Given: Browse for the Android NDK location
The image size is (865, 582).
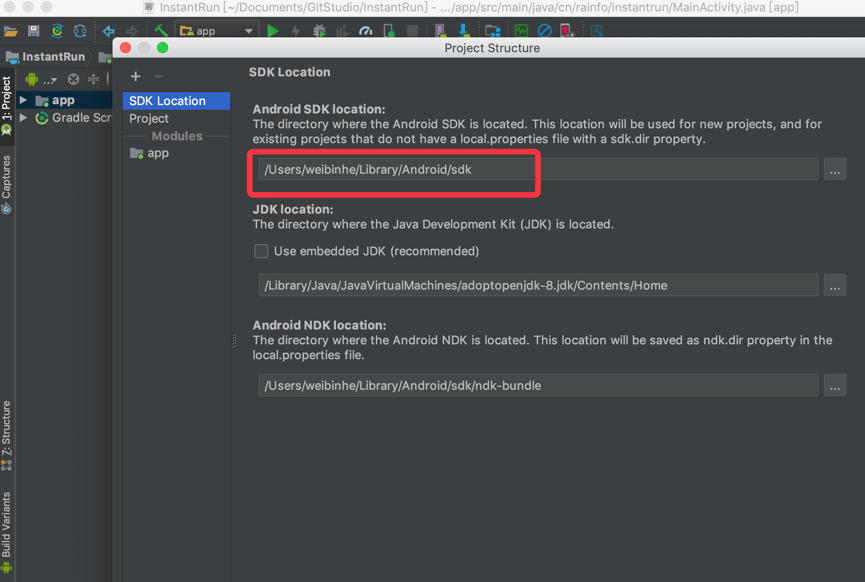Looking at the screenshot, I should pos(835,385).
